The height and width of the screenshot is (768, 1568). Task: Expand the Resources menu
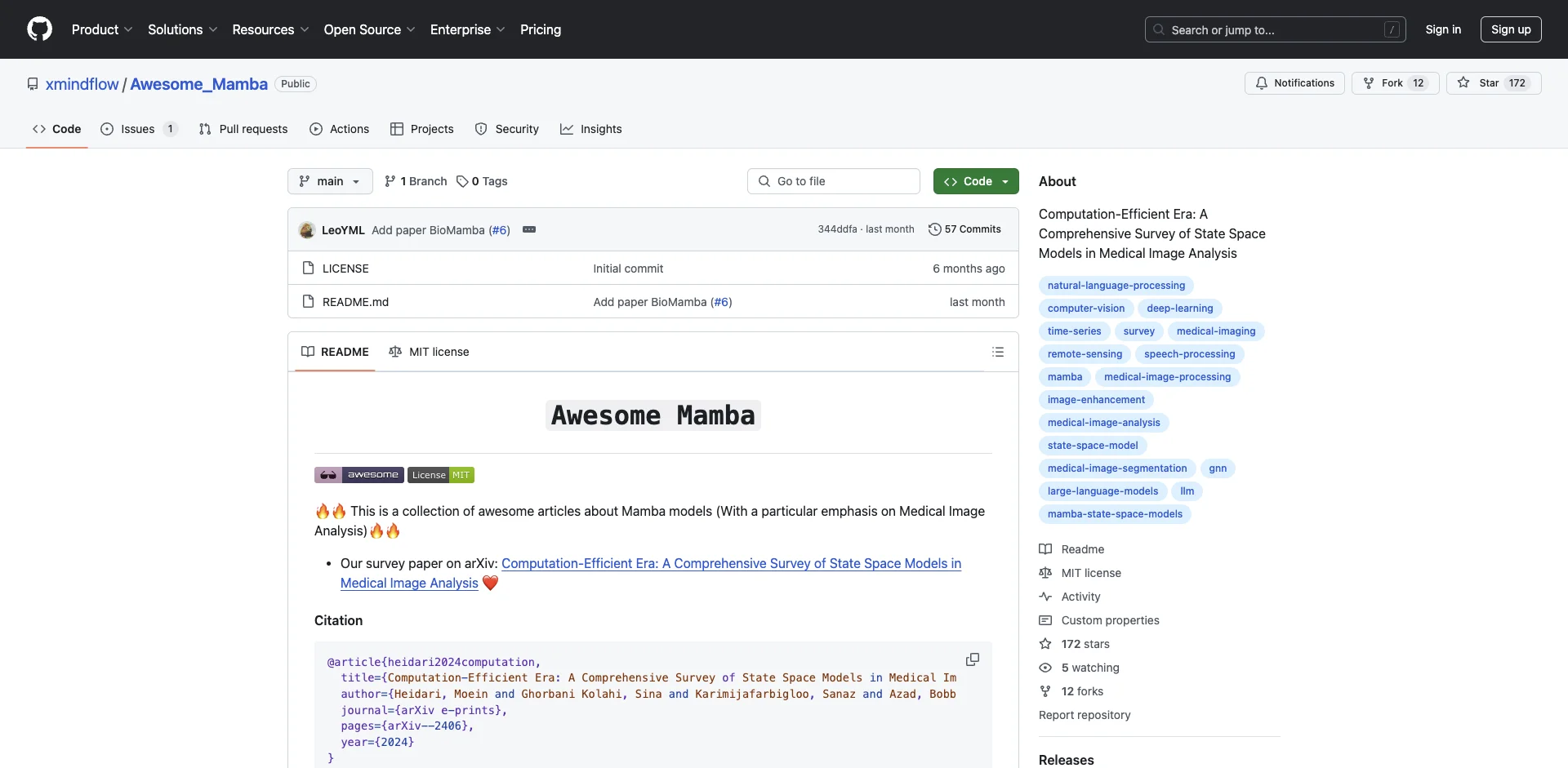(x=270, y=29)
